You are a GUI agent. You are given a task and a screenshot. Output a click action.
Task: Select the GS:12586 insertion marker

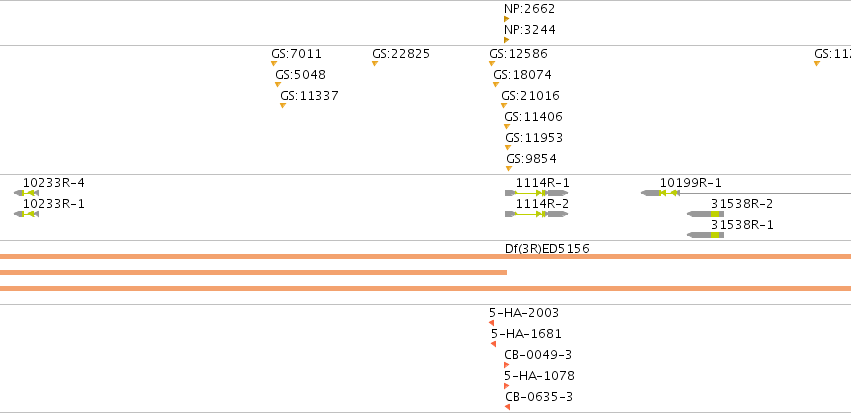[x=492, y=63]
